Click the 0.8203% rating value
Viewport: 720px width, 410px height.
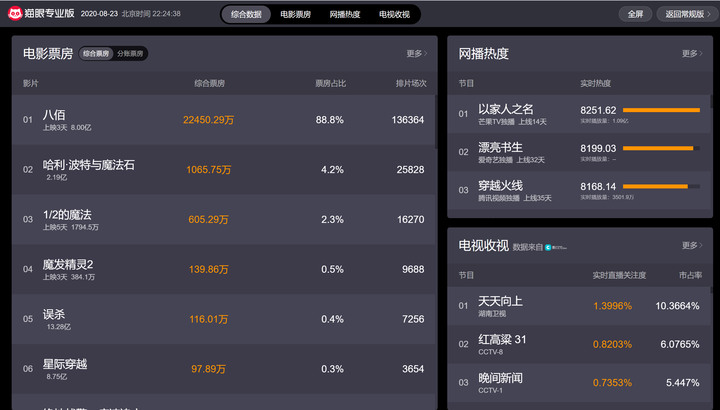[613, 344]
